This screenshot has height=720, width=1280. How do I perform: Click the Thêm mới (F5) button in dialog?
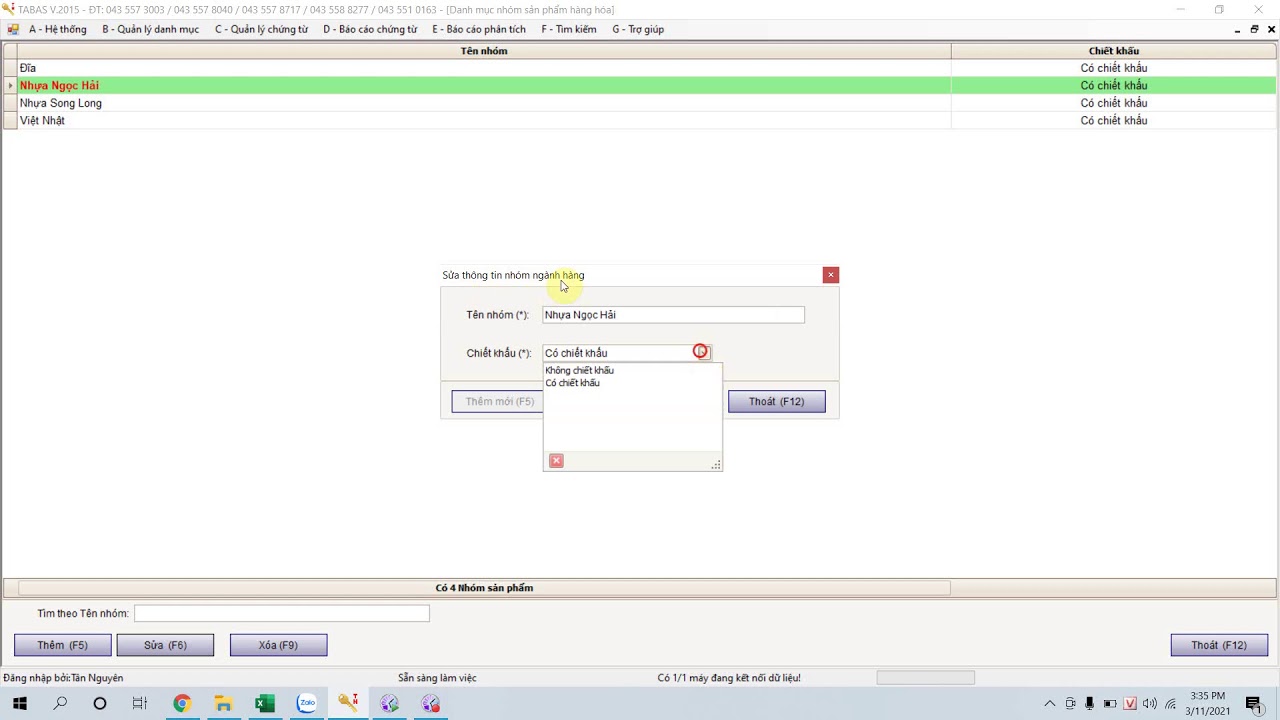(x=497, y=401)
